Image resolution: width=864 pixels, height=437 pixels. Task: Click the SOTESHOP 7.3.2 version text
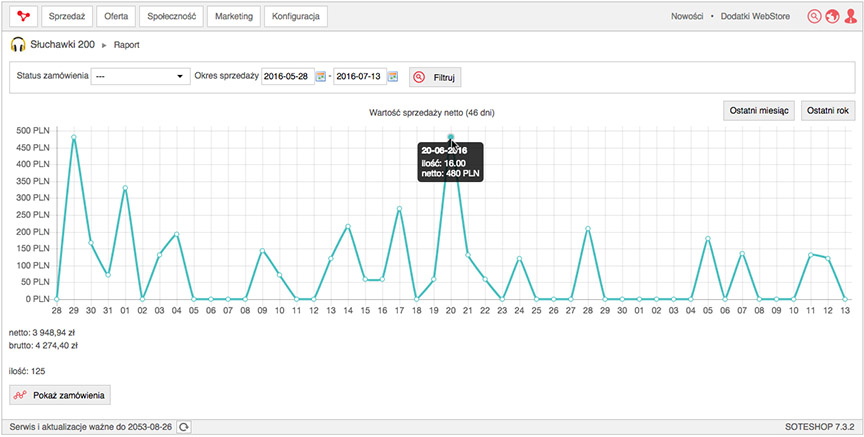tap(820, 427)
